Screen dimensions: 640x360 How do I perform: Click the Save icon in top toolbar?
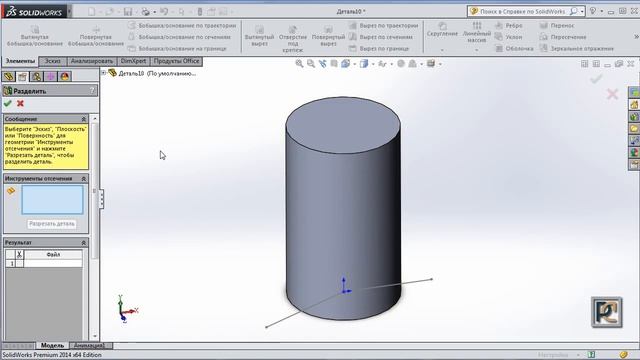tap(128, 12)
